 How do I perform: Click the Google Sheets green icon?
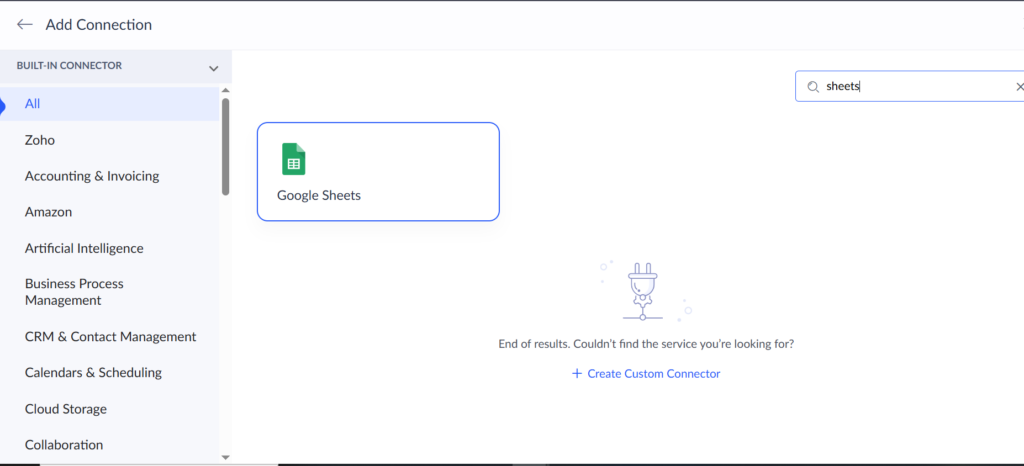point(294,159)
